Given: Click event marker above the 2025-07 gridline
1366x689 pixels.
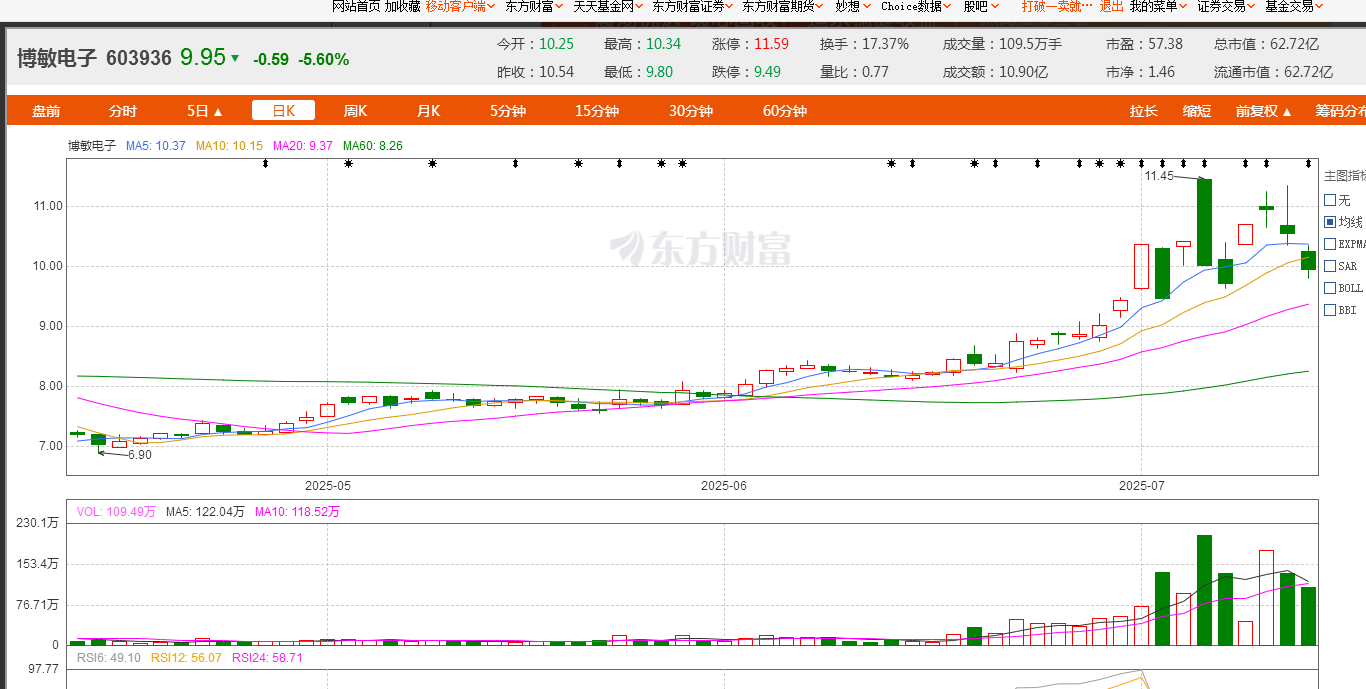Looking at the screenshot, I should [x=1142, y=163].
